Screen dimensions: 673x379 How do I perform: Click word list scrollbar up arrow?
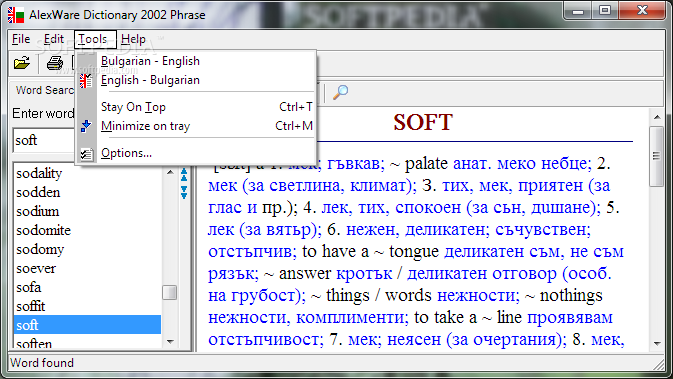tap(170, 172)
